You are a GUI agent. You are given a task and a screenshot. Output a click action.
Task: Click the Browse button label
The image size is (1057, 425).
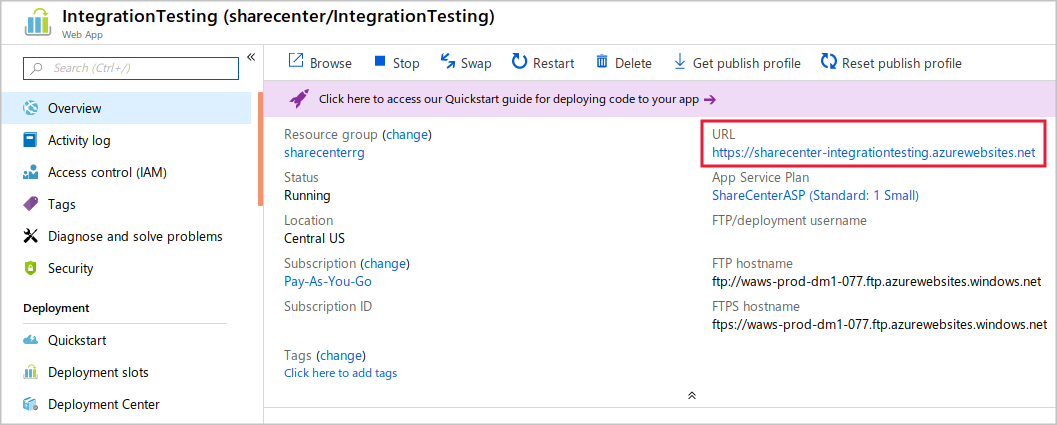click(330, 63)
